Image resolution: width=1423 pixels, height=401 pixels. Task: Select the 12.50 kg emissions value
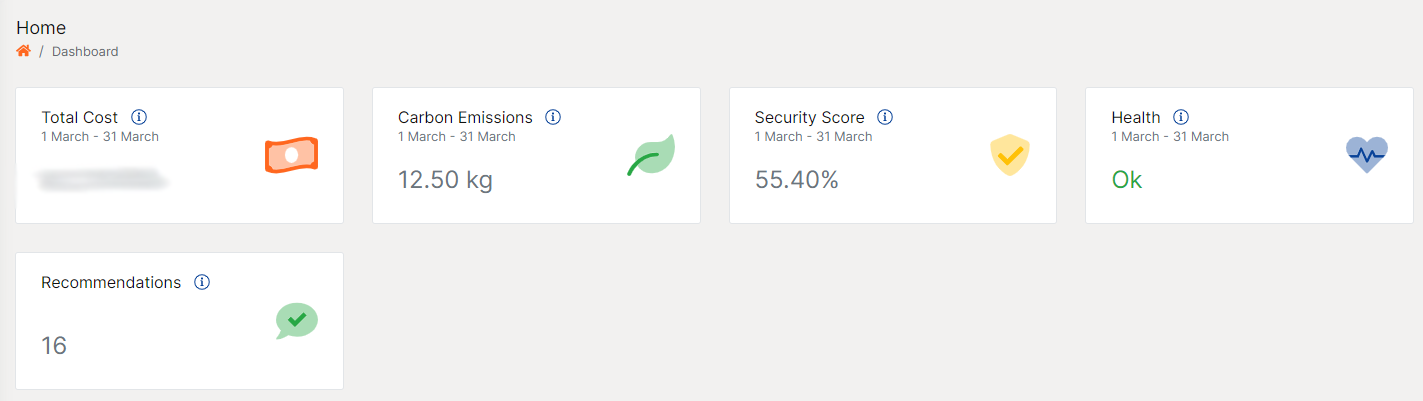pyautogui.click(x=445, y=180)
